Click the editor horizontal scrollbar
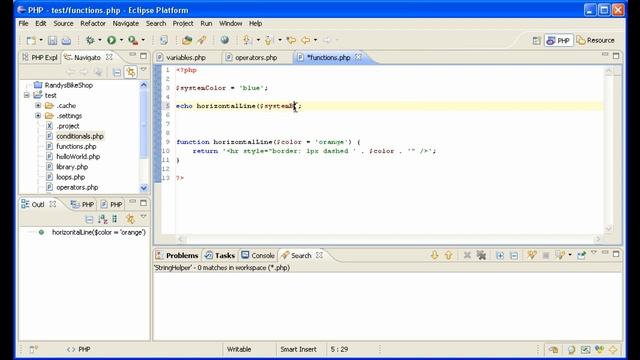 tap(390, 239)
